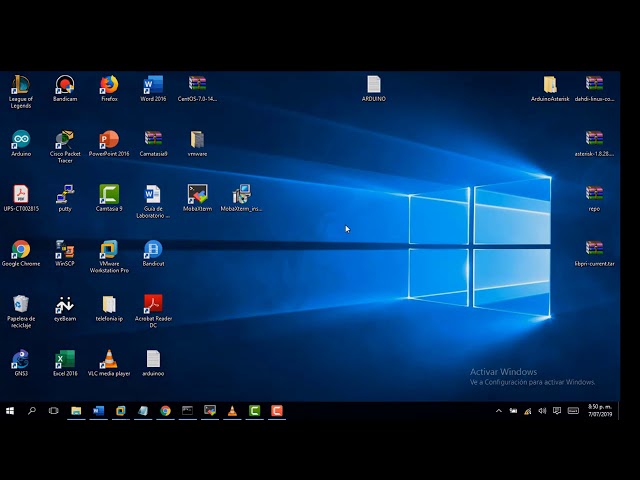Select the putty desktop shortcut
Screen dimensions: 640x480
(x=65, y=198)
